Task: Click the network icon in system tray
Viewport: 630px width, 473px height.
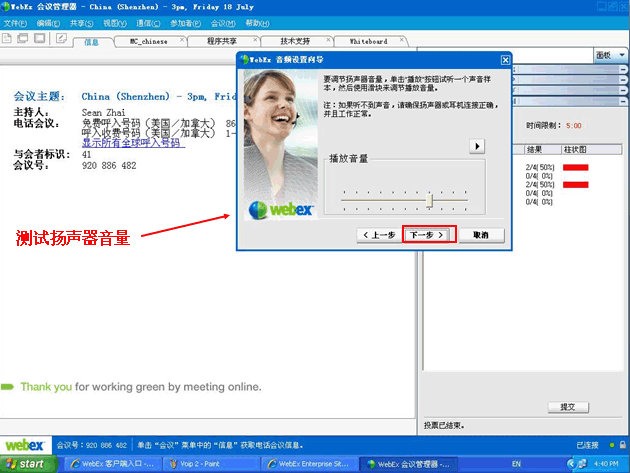Action: 582,464
